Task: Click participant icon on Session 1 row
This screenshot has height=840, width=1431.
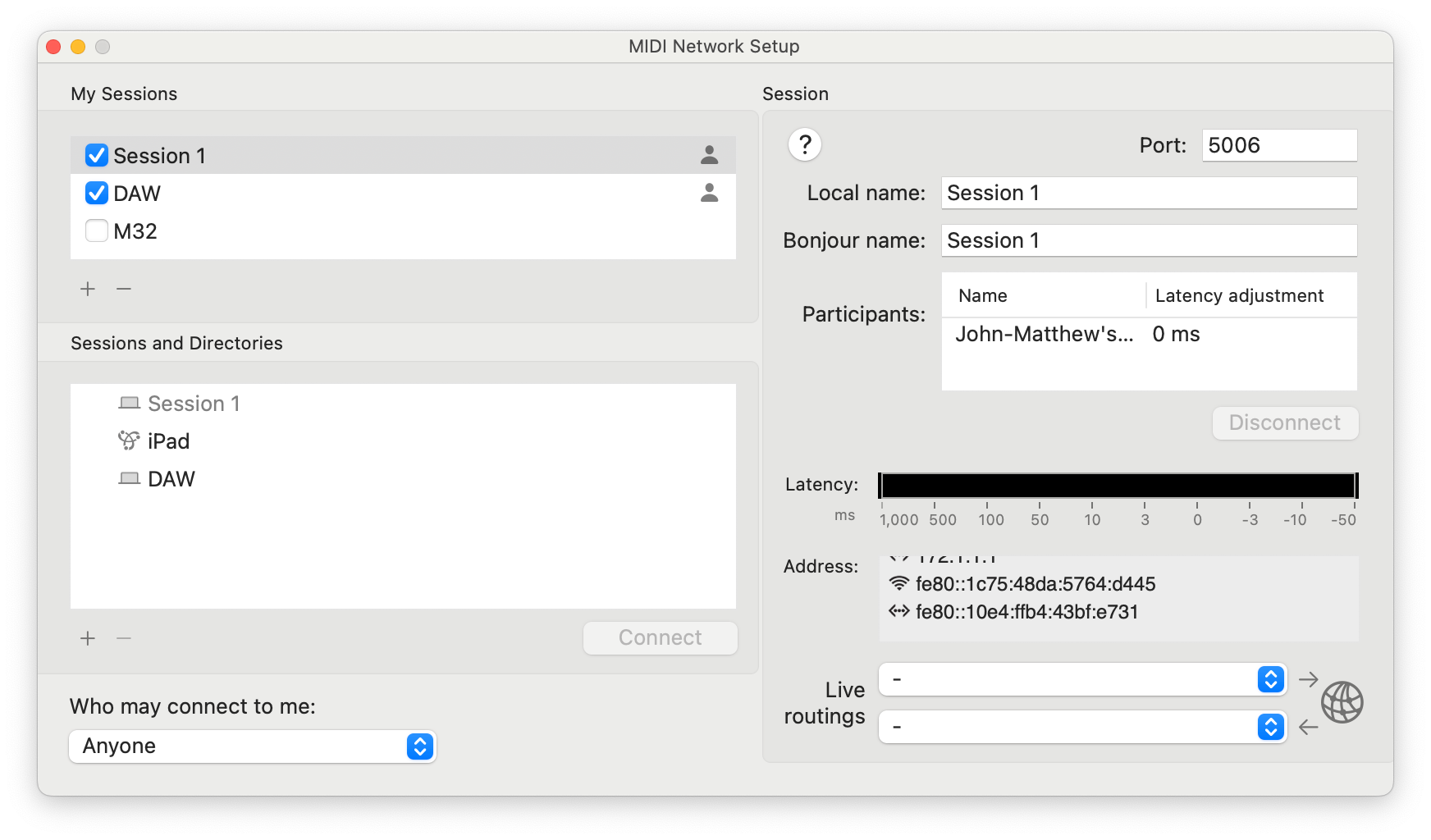Action: 710,155
